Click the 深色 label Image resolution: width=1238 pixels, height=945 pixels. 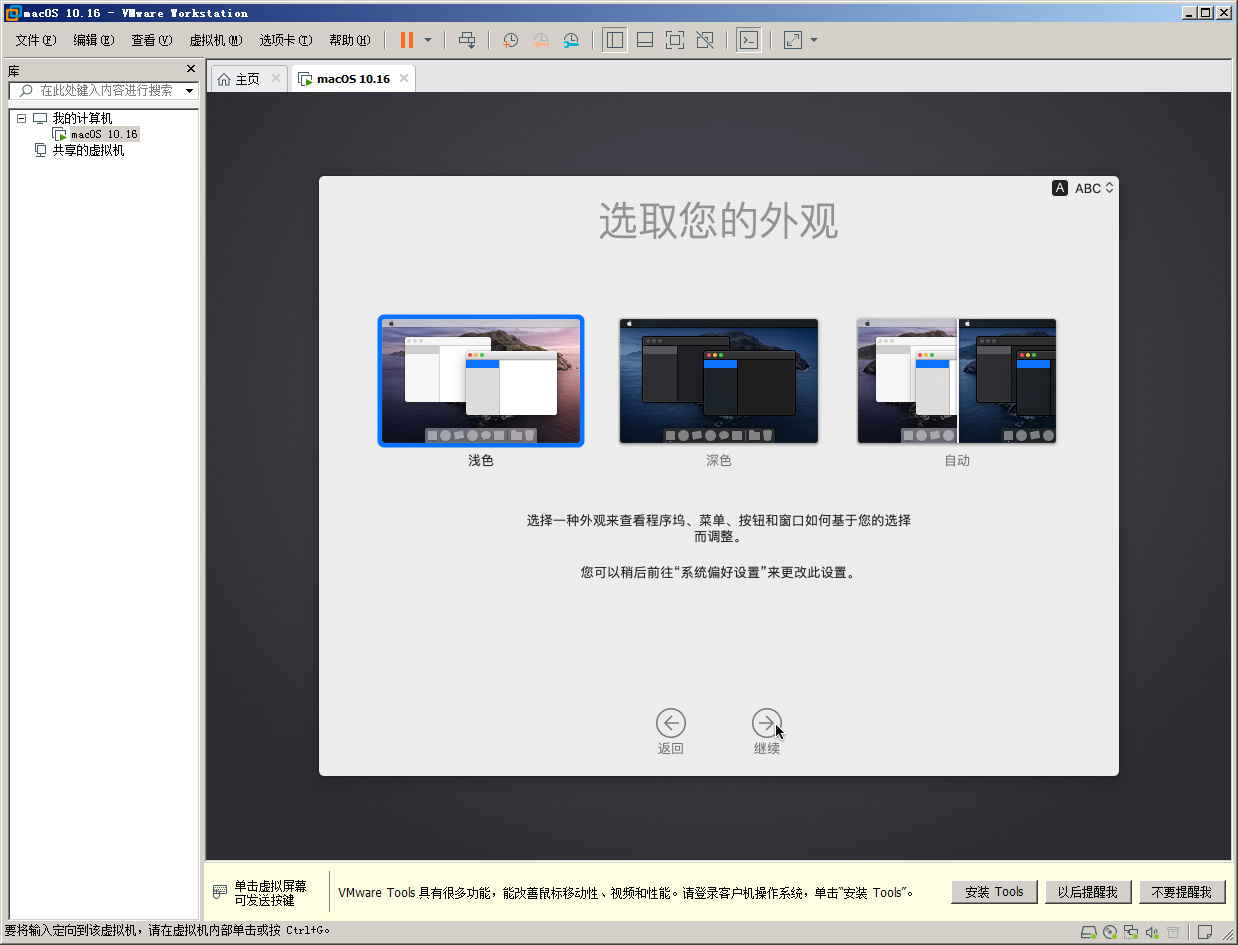(x=719, y=461)
